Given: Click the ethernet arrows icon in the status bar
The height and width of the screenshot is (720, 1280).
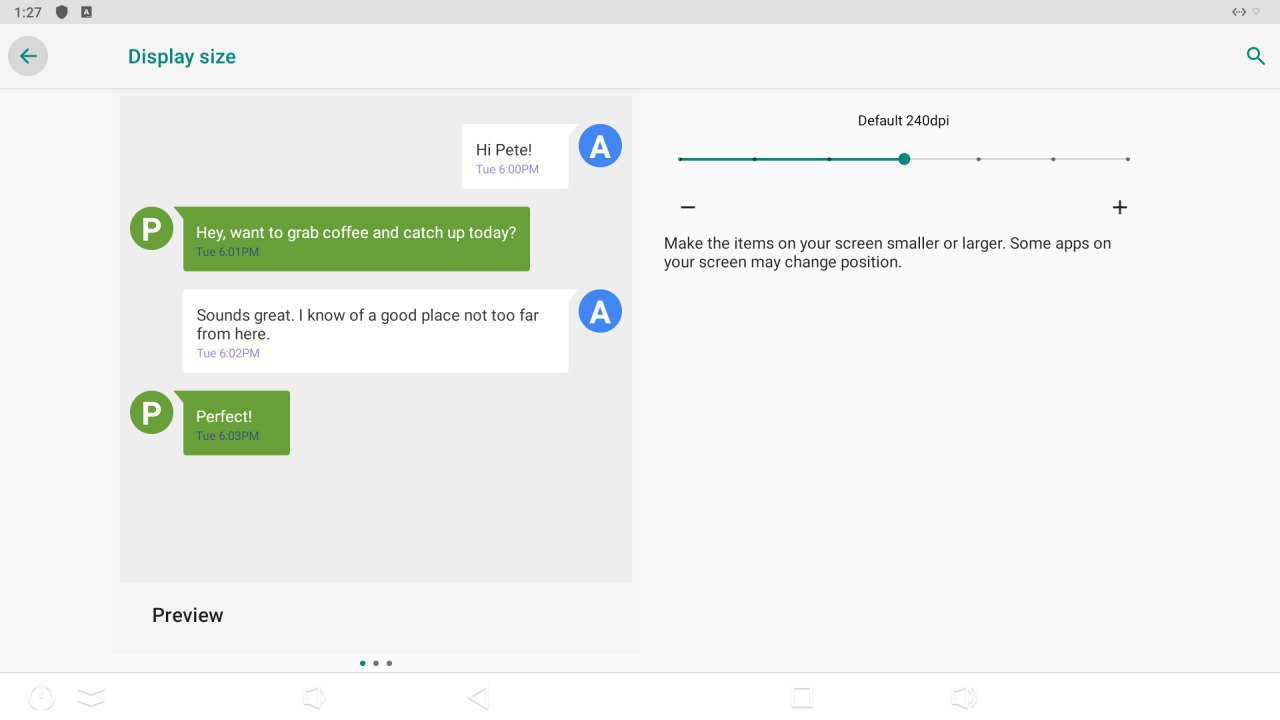Looking at the screenshot, I should [x=1239, y=12].
